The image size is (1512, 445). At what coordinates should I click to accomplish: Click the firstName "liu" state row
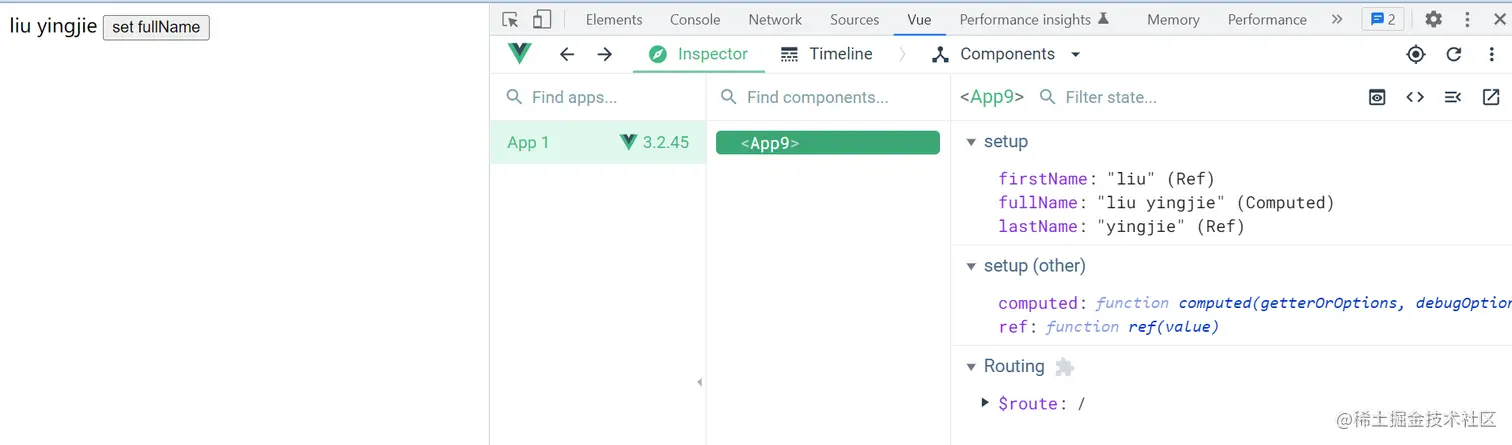[x=1106, y=179]
